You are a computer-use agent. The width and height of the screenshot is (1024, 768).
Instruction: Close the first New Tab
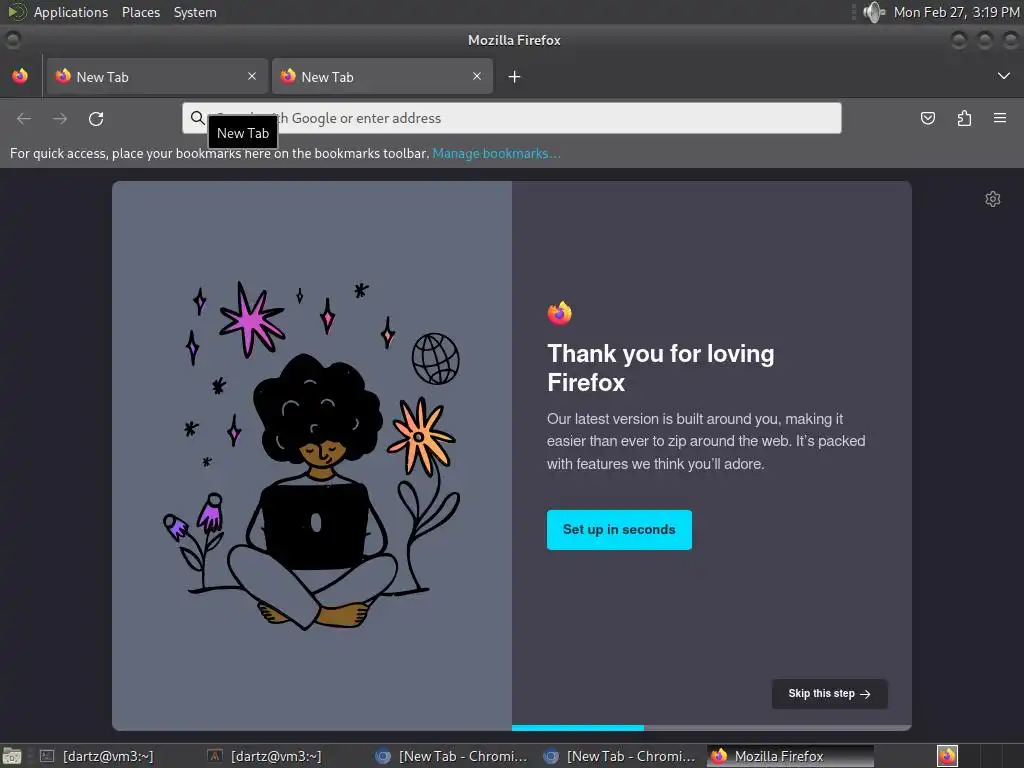(x=252, y=76)
